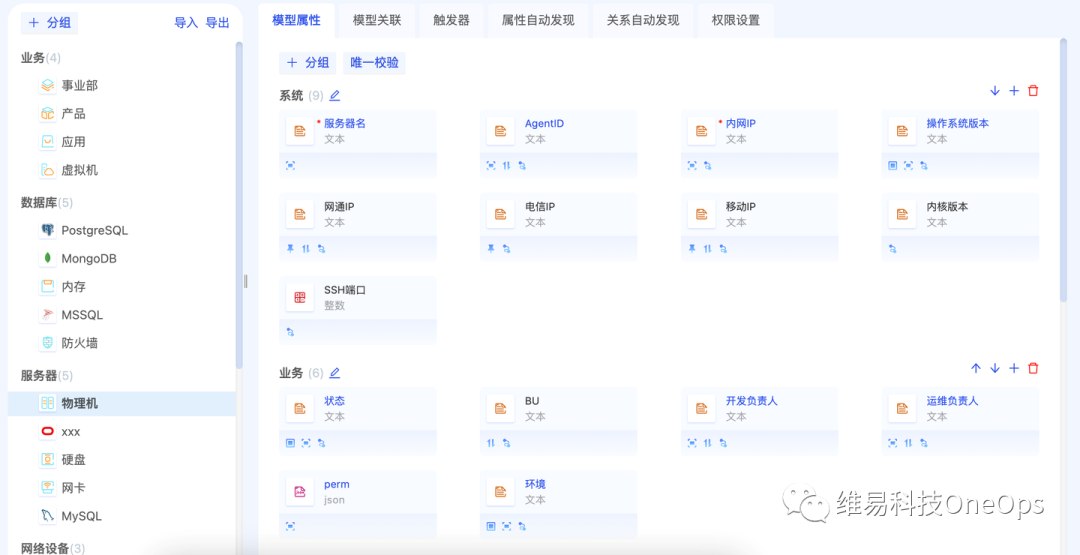This screenshot has width=1080, height=555.
Task: Click the 防火墙 shield icon
Action: pos(48,343)
